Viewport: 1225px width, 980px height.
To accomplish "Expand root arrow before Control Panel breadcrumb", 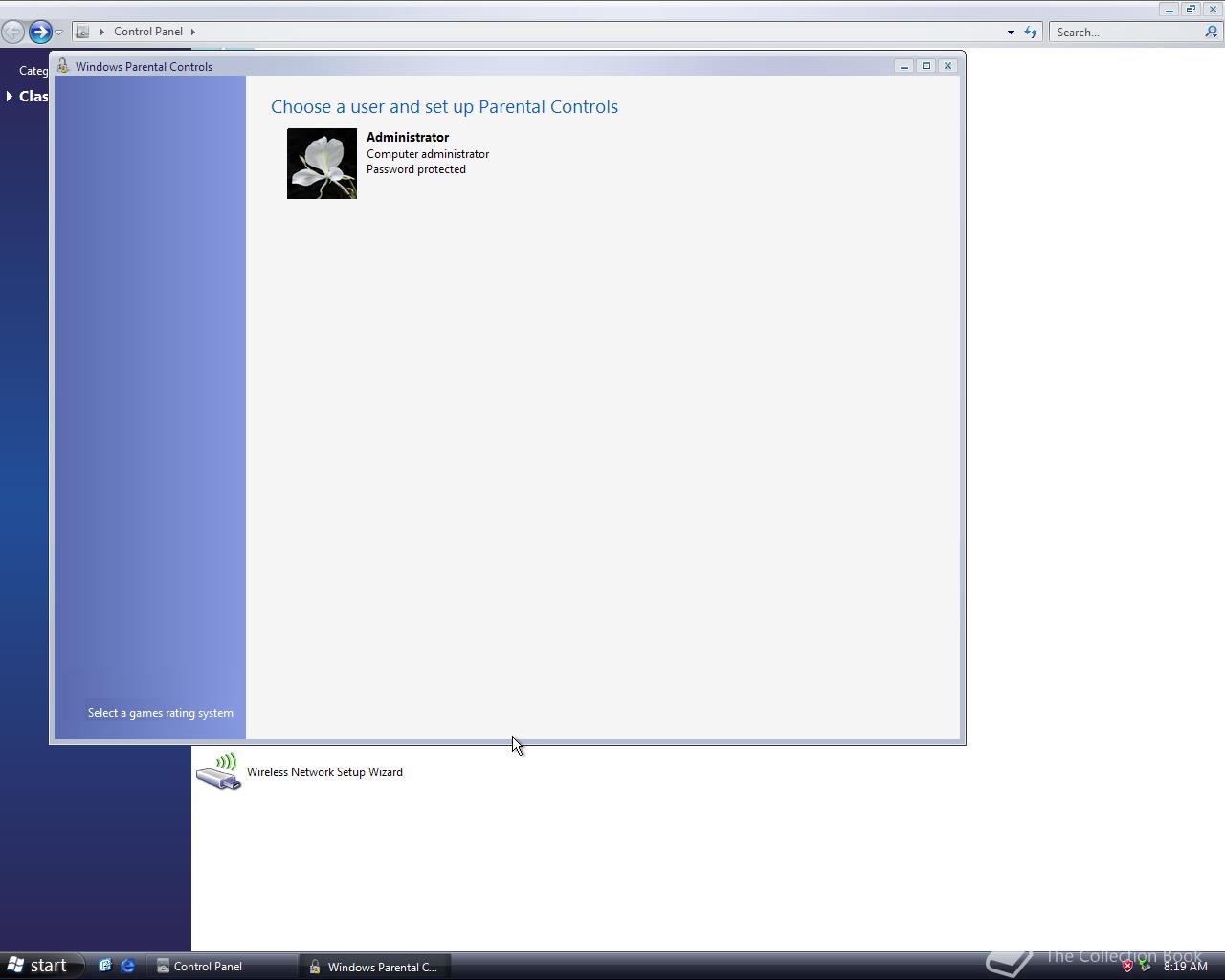I will (101, 32).
